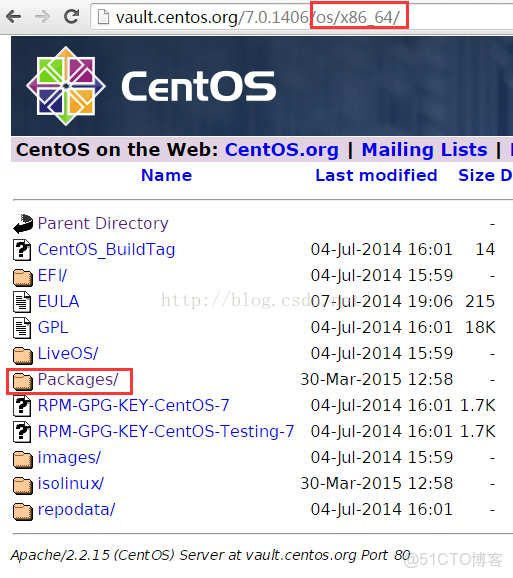
Task: Open the isolinux/ directory link
Action: tap(71, 483)
